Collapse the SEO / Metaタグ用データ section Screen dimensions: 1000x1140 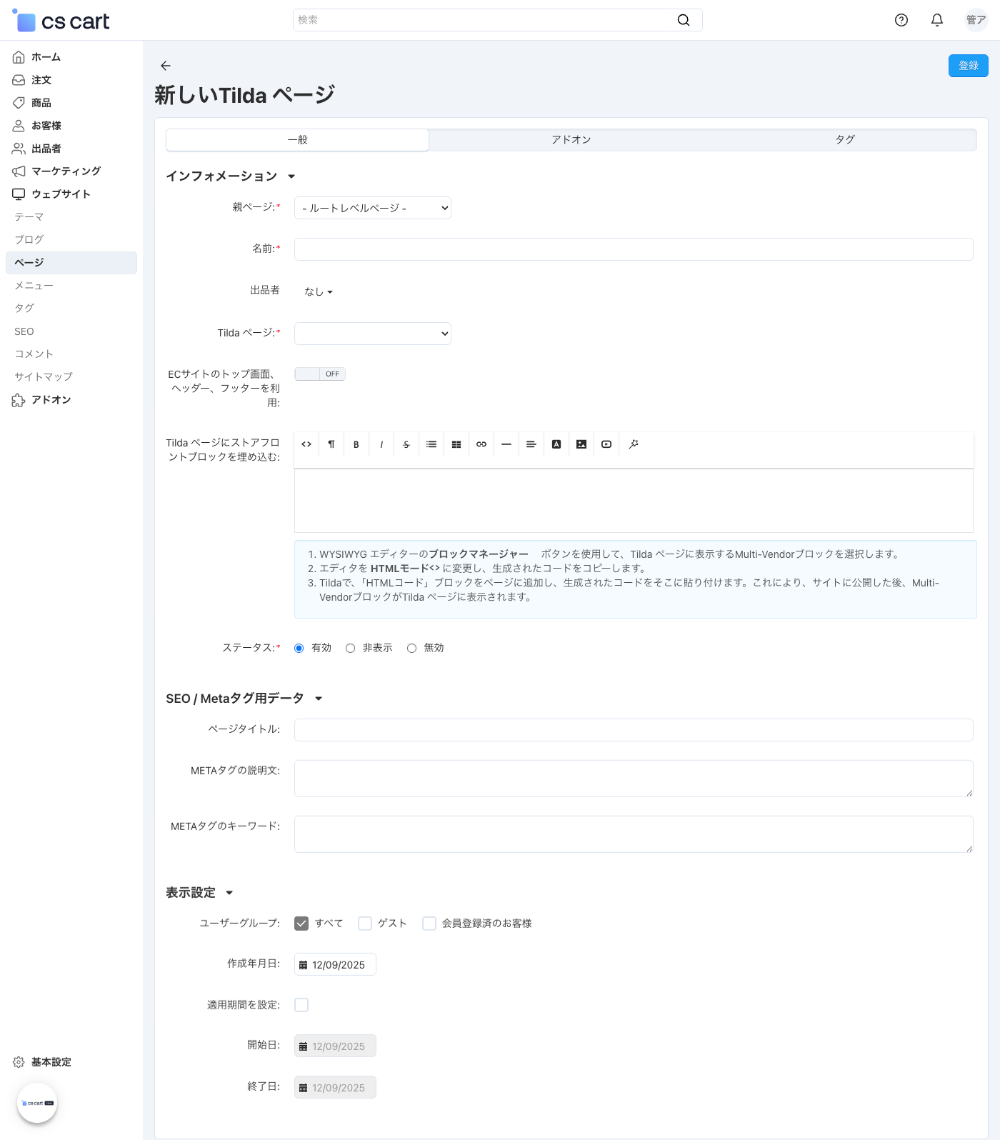[x=318, y=699]
